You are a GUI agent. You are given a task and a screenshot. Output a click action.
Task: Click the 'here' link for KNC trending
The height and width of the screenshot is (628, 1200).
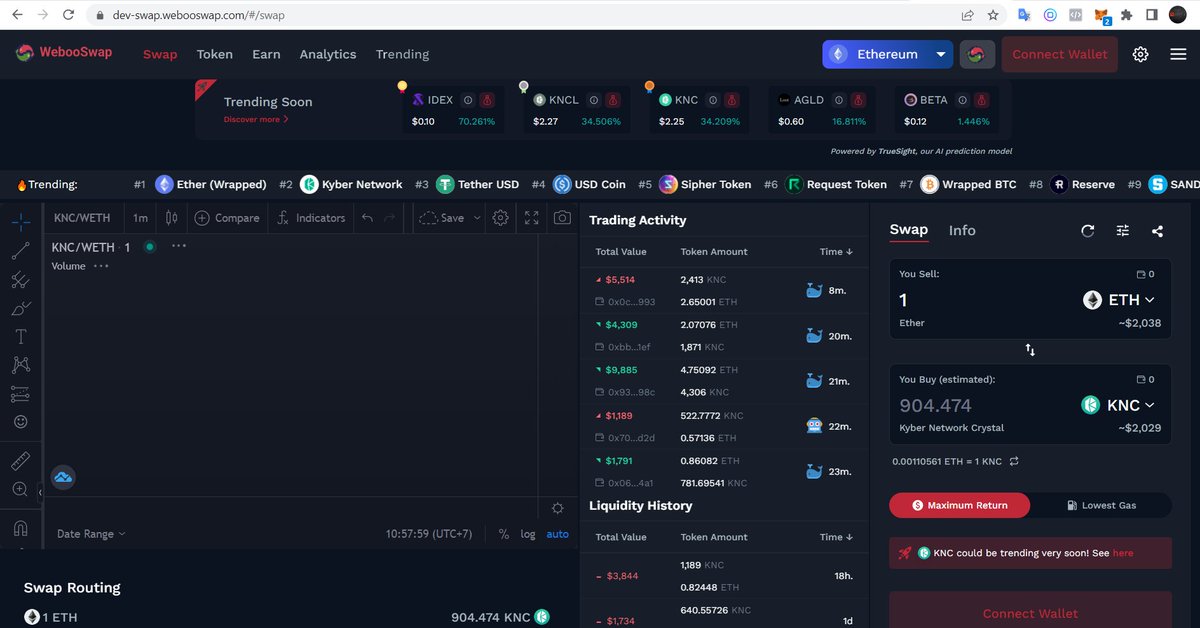pos(1123,553)
